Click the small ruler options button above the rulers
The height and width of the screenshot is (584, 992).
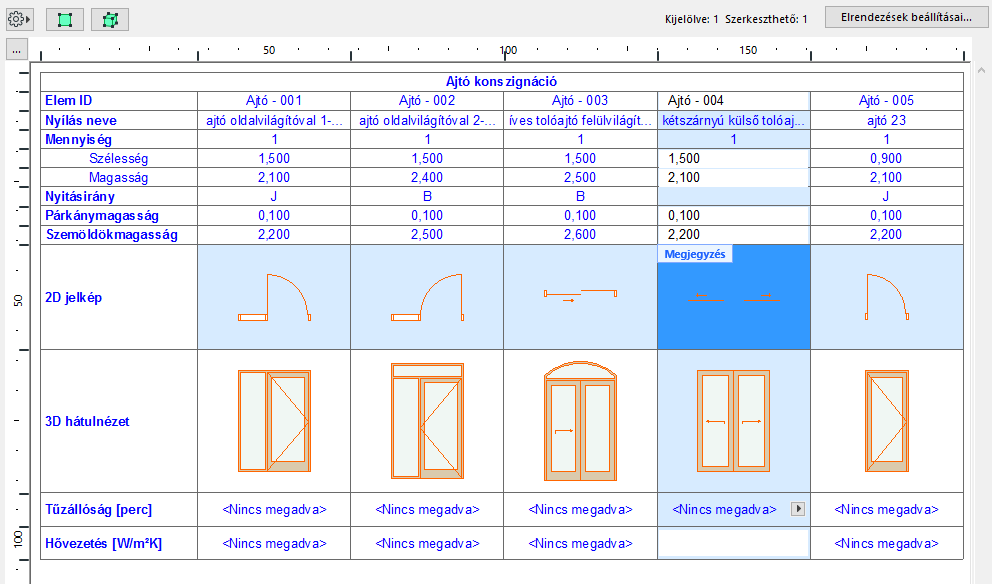(15, 47)
